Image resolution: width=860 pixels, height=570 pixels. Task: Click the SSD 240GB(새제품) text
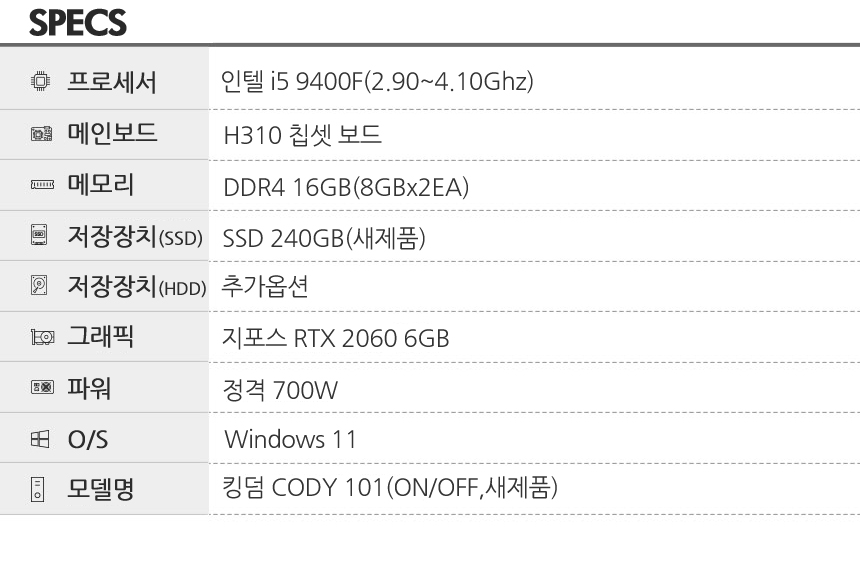(x=324, y=238)
